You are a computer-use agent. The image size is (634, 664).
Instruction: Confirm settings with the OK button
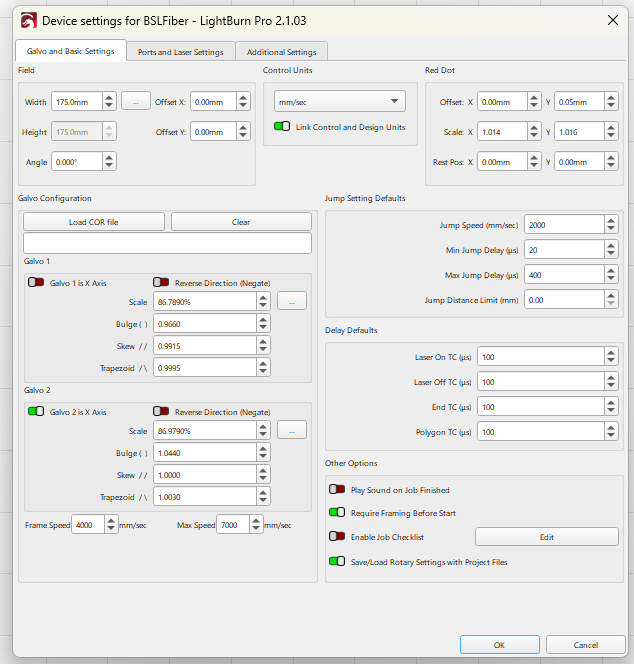[500, 645]
